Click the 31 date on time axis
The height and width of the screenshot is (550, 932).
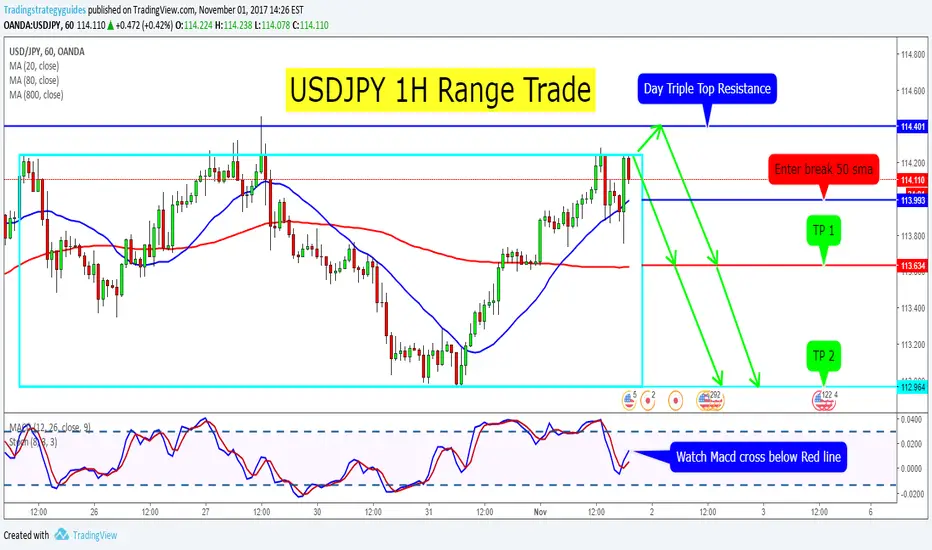point(429,511)
